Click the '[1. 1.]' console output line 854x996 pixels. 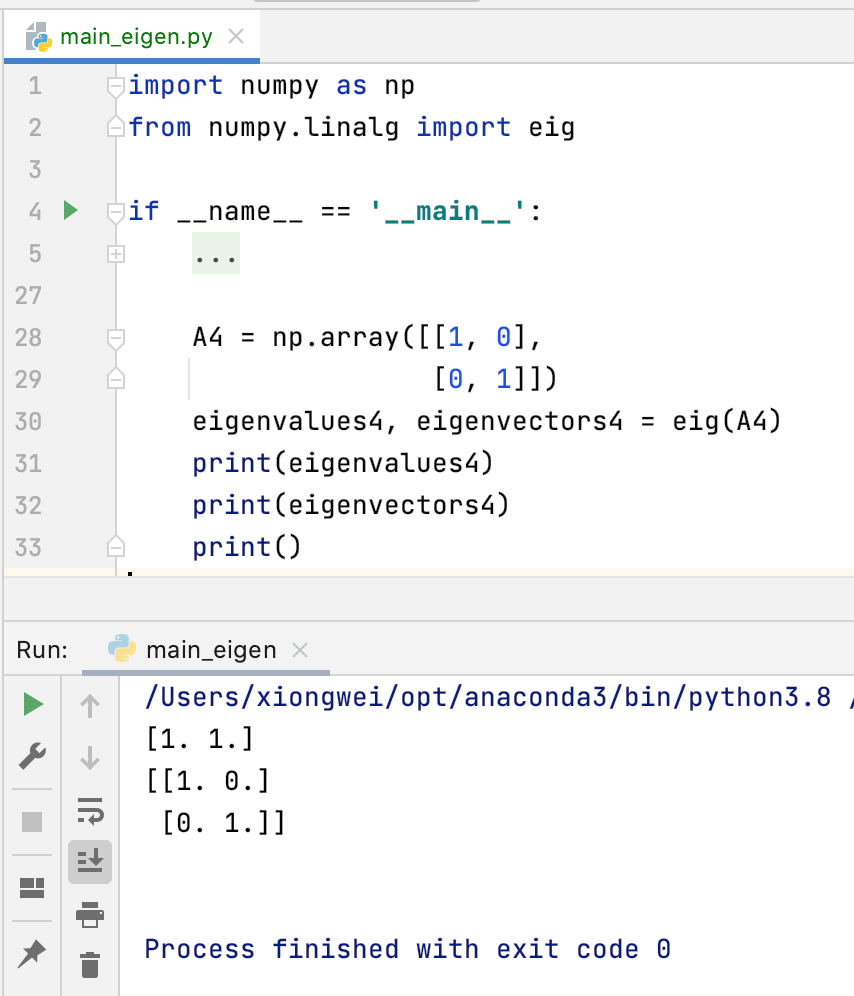(200, 739)
